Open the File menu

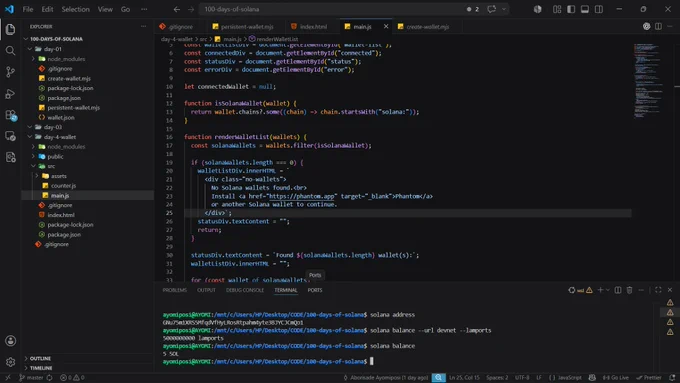pos(28,9)
